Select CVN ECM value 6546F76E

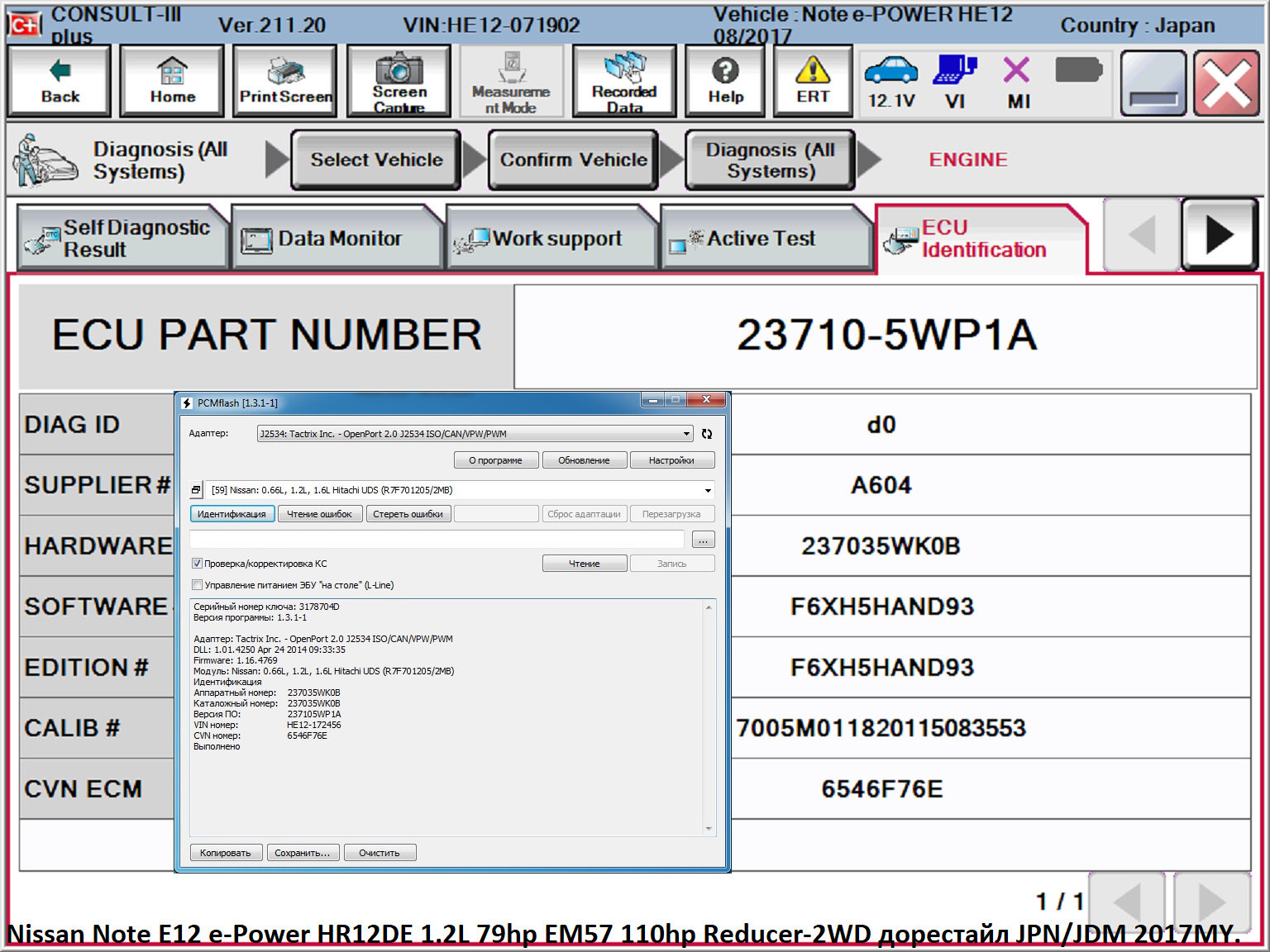point(882,789)
